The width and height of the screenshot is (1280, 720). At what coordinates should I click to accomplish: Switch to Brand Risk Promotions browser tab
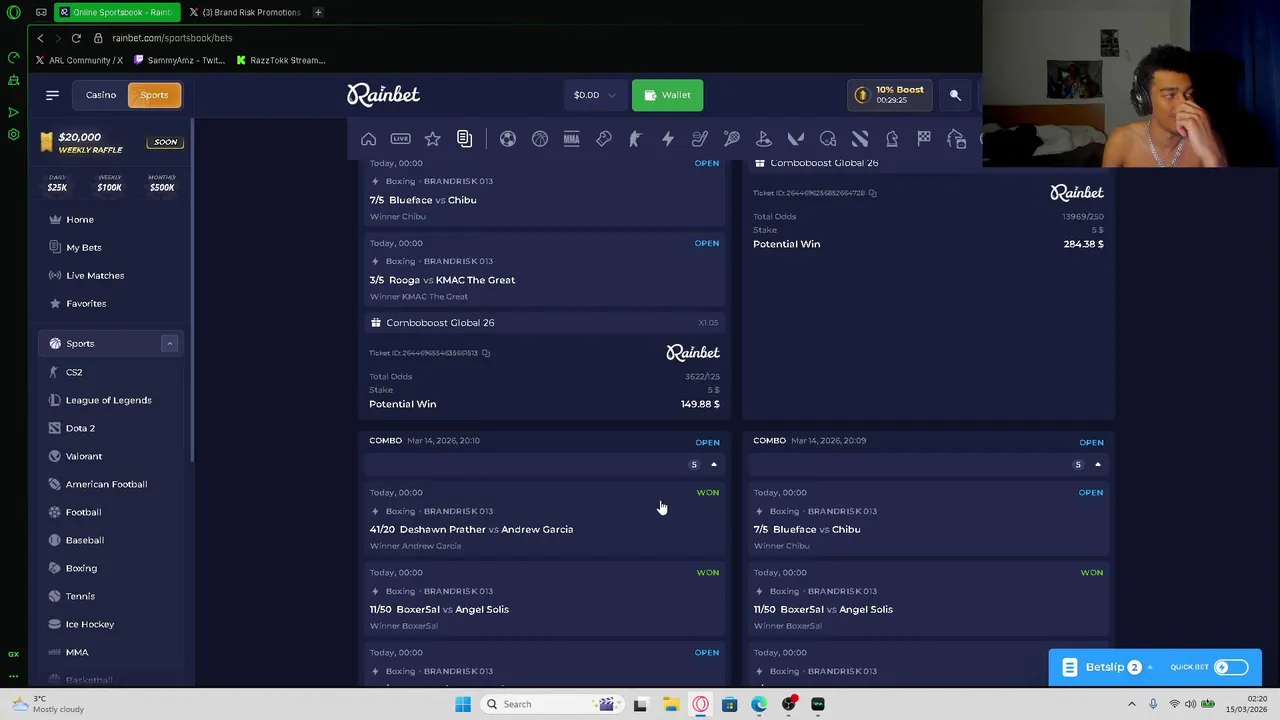(x=244, y=12)
